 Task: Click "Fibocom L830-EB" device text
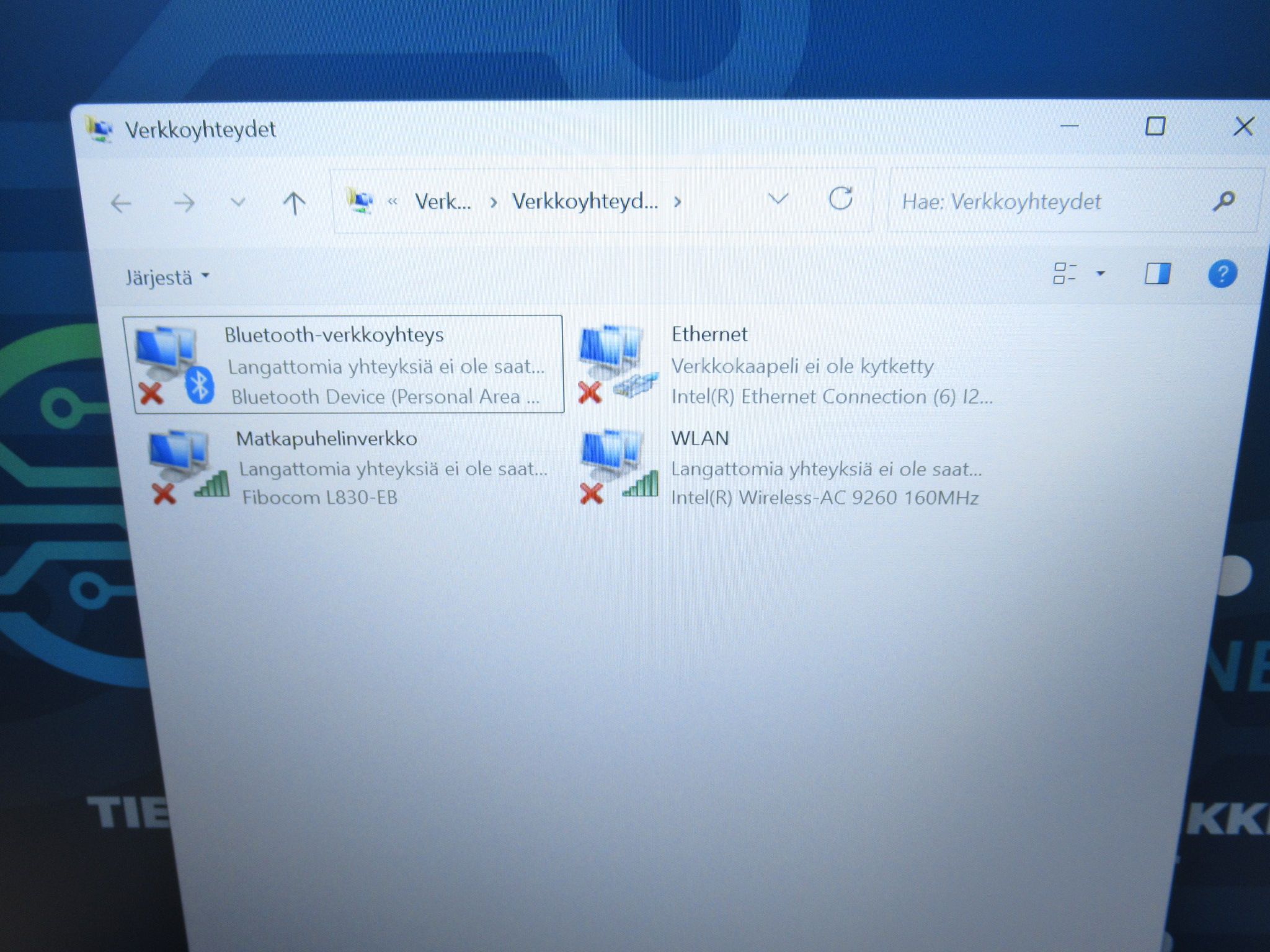(319, 498)
